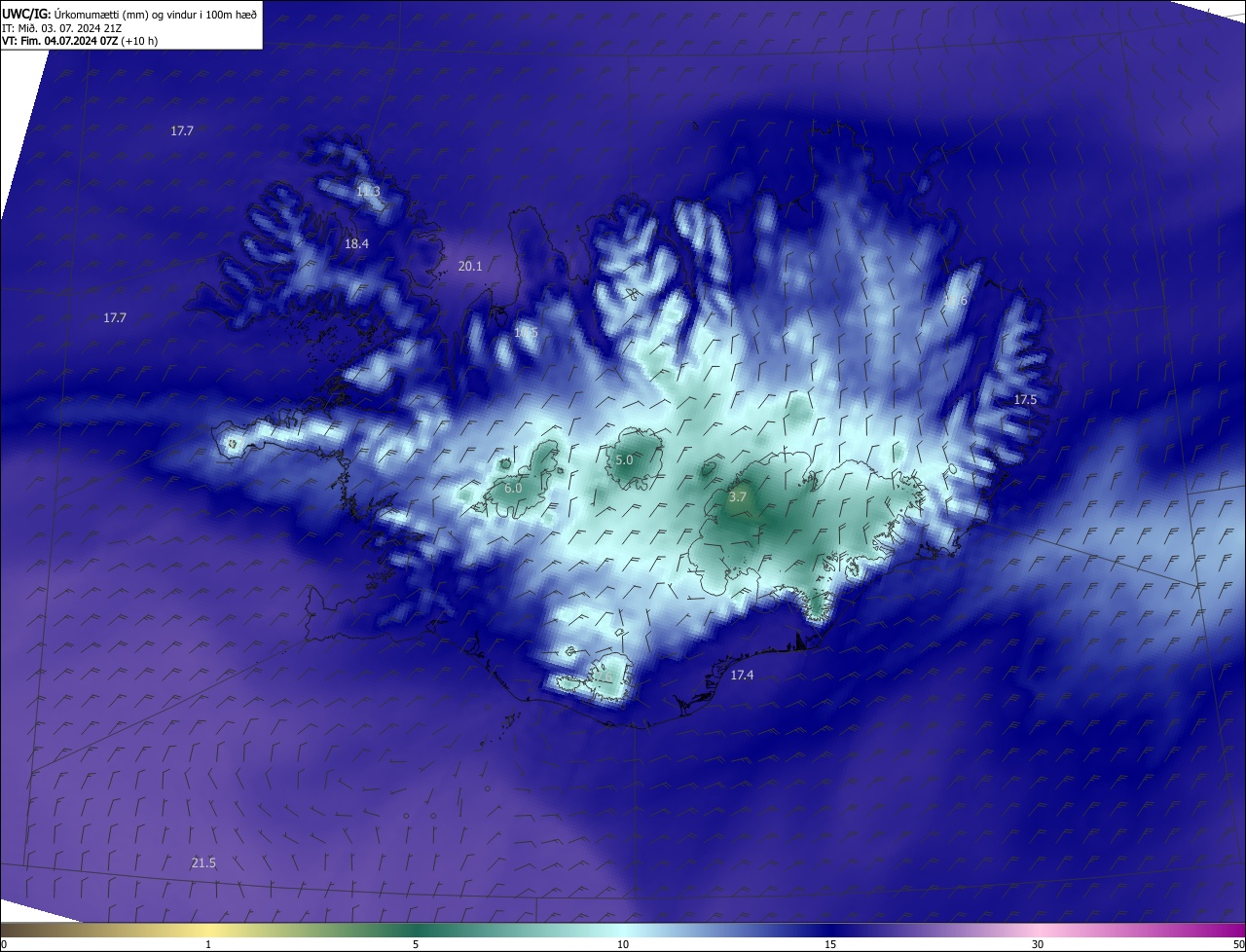Click the 17.7 value north of the Westfjords

click(x=182, y=130)
